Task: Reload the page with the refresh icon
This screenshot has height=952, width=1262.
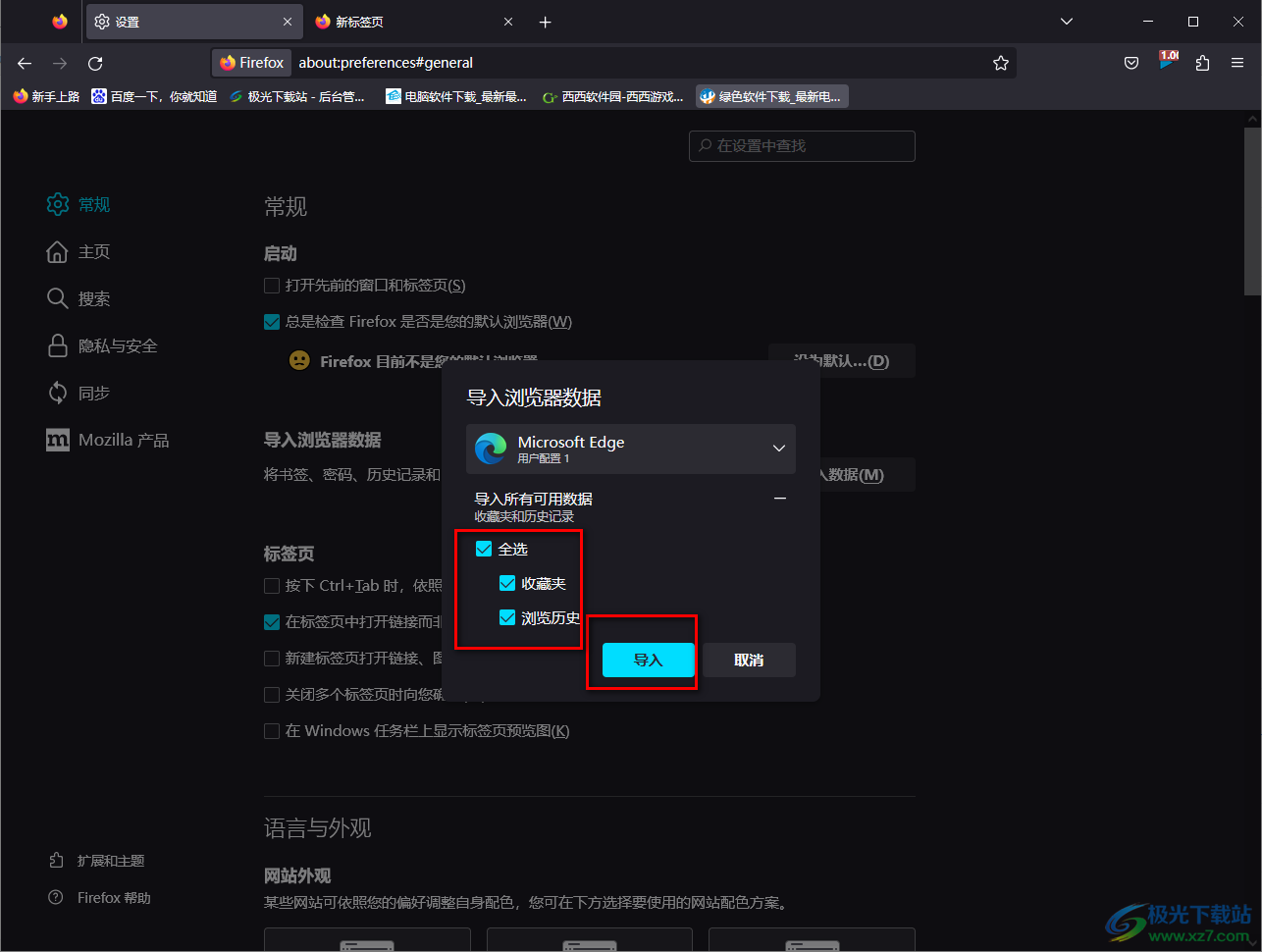Action: coord(95,63)
